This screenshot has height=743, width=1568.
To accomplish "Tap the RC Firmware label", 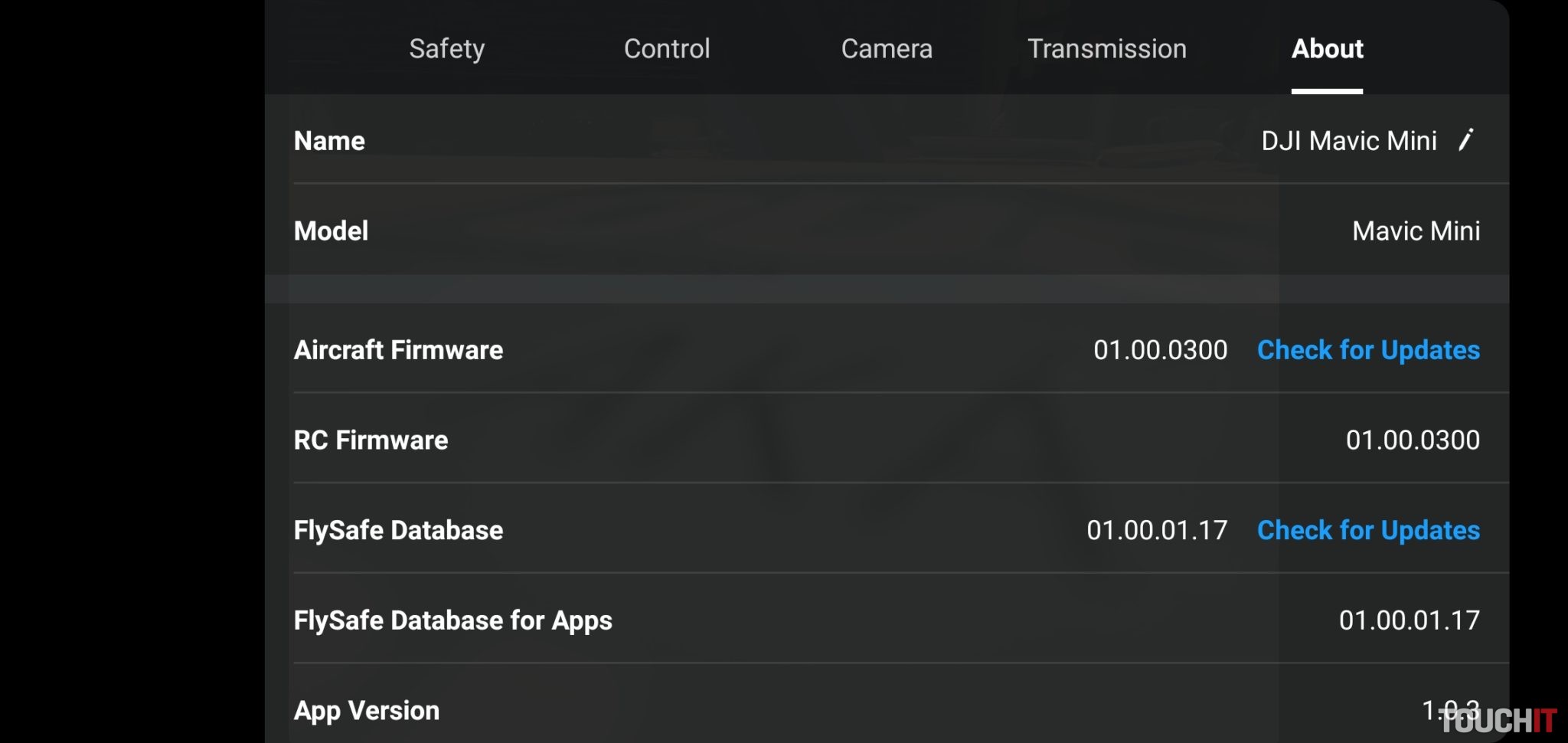I will click(x=371, y=440).
